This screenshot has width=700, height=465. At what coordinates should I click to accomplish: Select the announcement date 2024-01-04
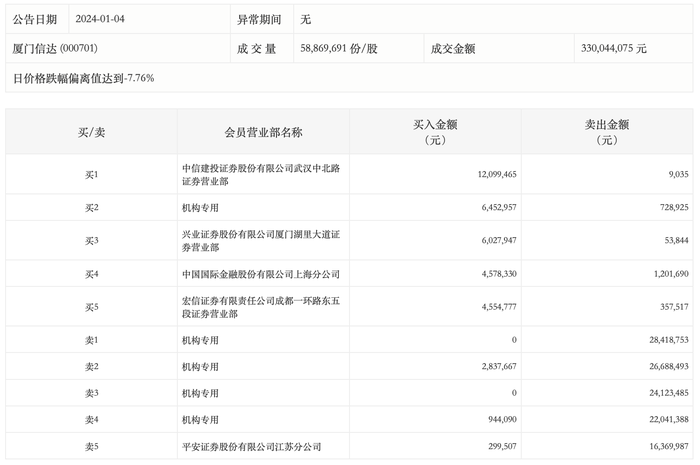100,19
